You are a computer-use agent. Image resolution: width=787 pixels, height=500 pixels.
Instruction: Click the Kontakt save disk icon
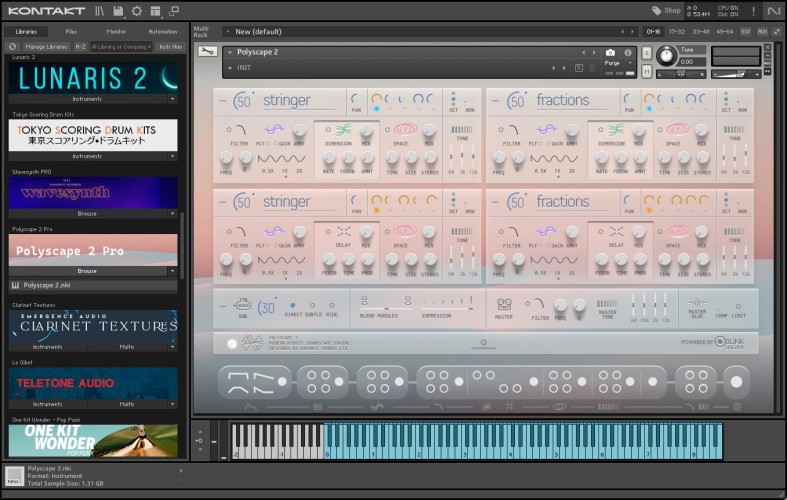point(118,11)
